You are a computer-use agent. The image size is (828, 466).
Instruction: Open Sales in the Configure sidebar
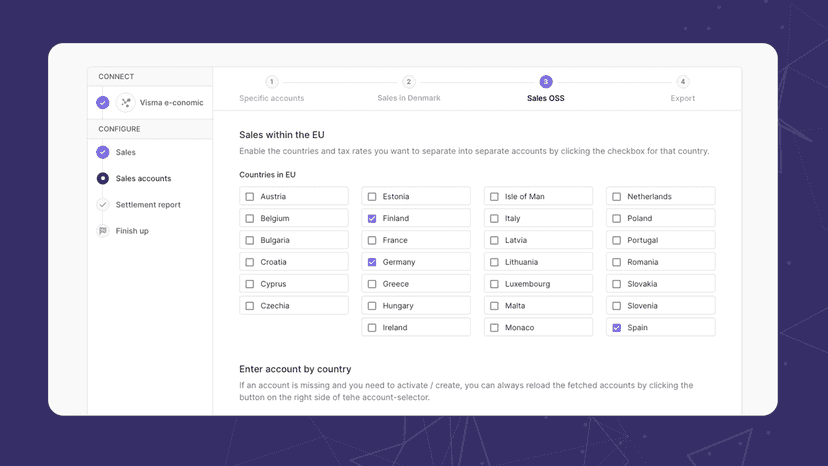[126, 152]
